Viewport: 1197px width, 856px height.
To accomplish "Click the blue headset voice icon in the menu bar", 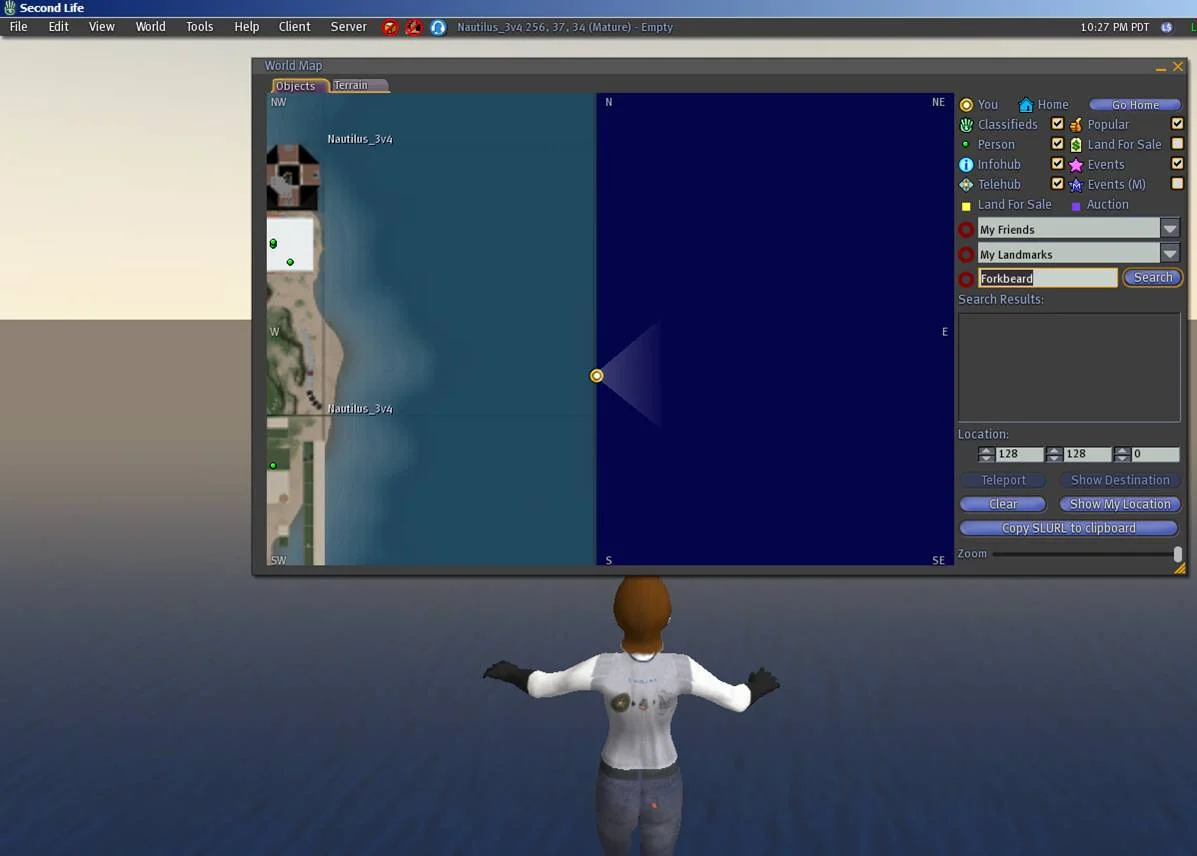I will [438, 27].
